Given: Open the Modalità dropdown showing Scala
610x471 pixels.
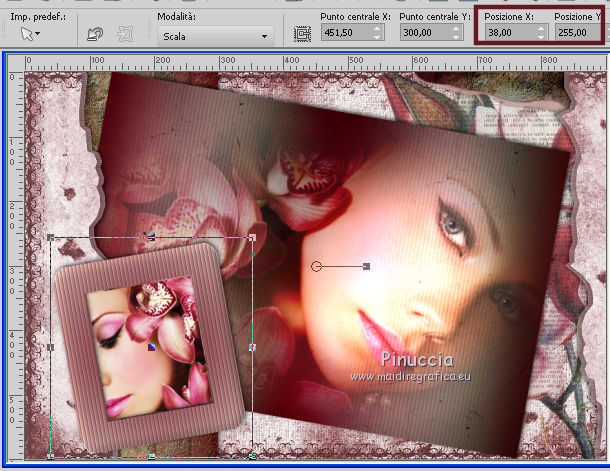Looking at the screenshot, I should pos(216,36).
